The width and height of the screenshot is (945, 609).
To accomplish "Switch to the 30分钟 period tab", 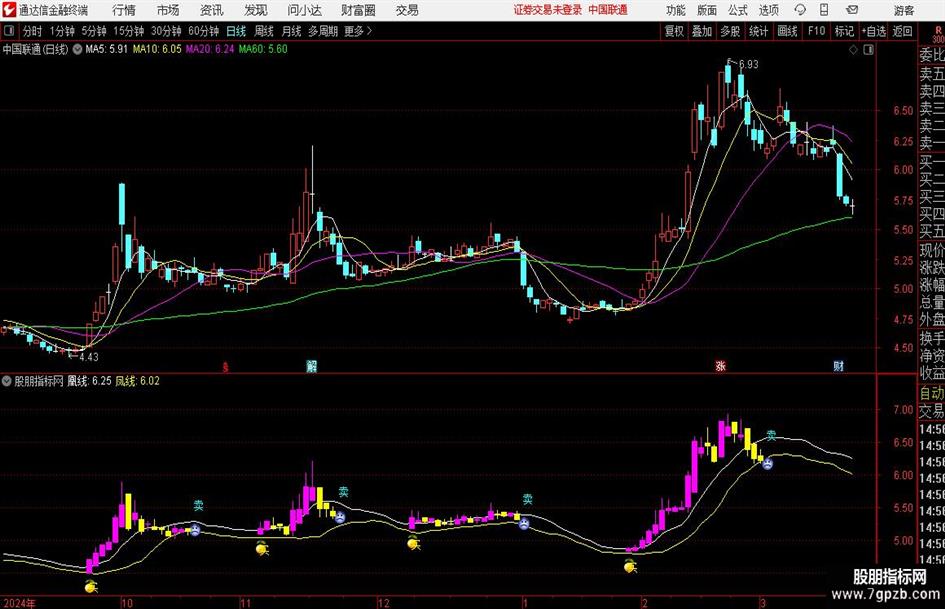I will [x=166, y=31].
